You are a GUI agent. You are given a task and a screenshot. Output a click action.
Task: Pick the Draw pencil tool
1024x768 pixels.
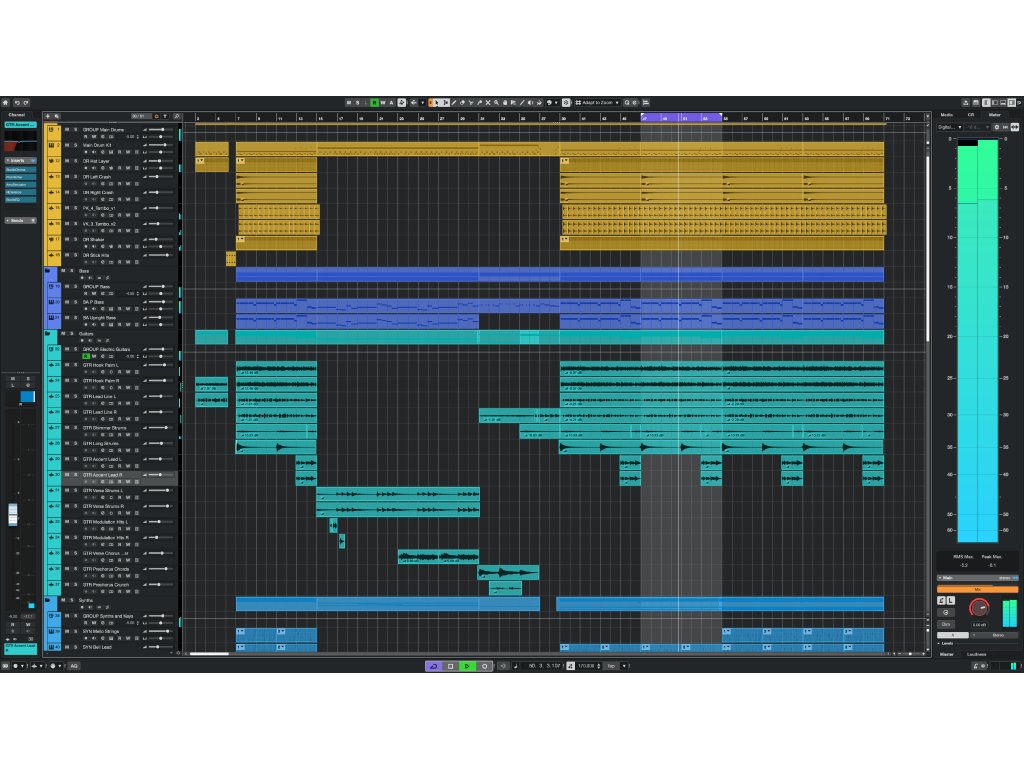[x=453, y=102]
